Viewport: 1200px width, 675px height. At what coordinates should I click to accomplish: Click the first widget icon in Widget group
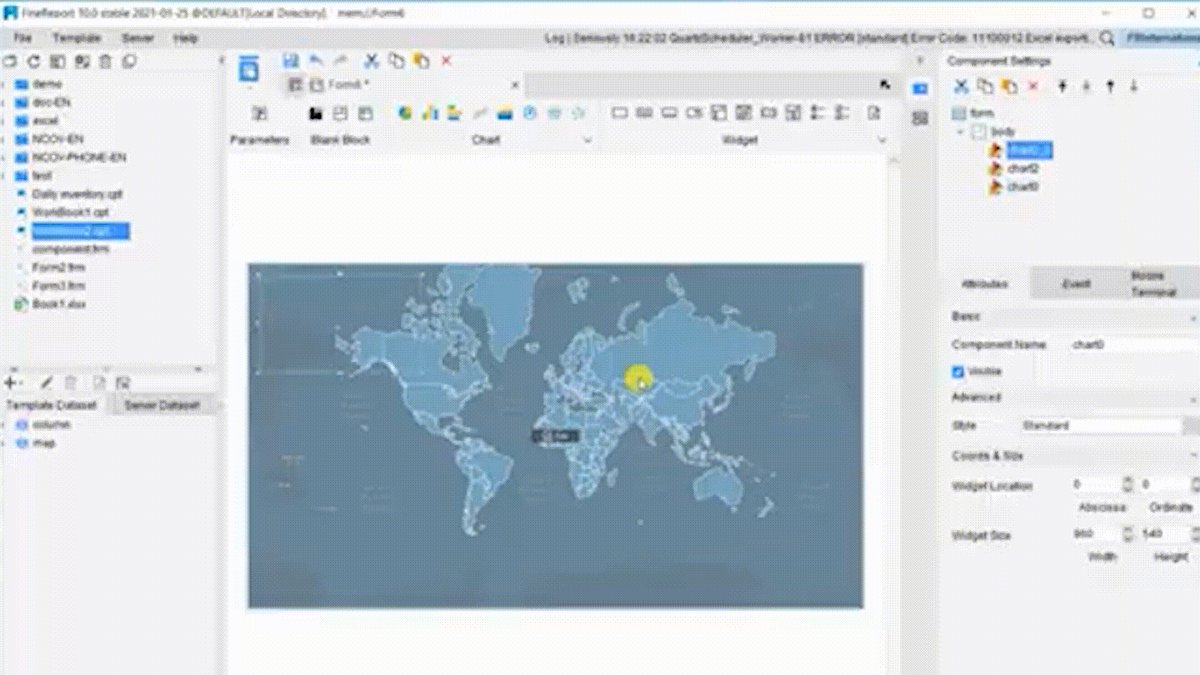coord(619,113)
